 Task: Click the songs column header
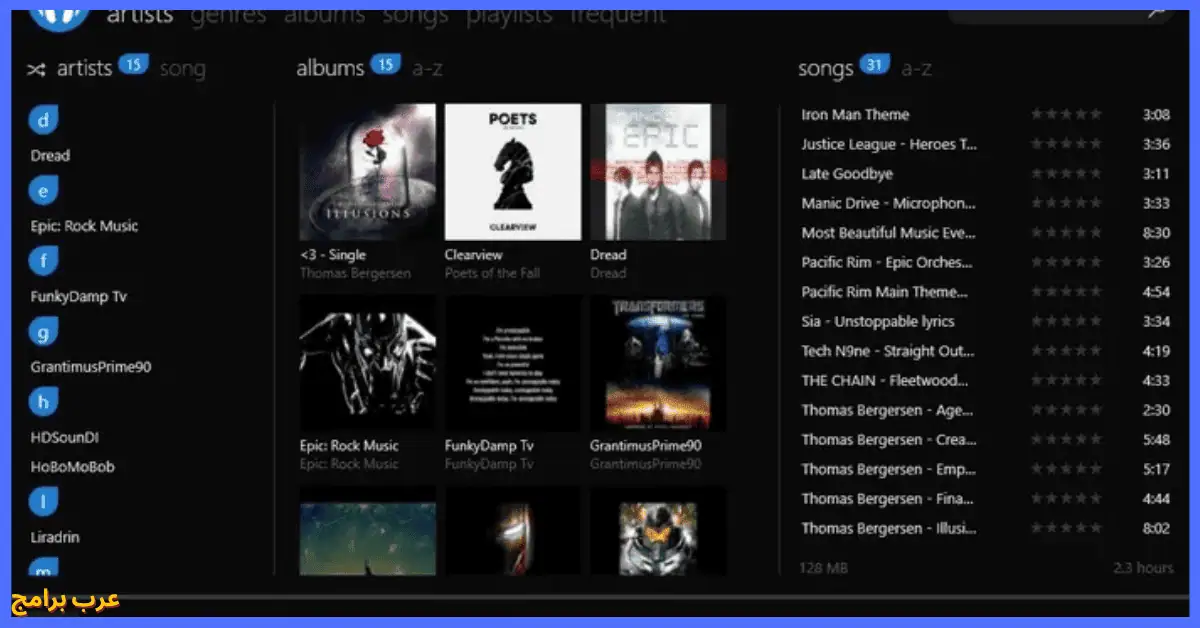(825, 69)
